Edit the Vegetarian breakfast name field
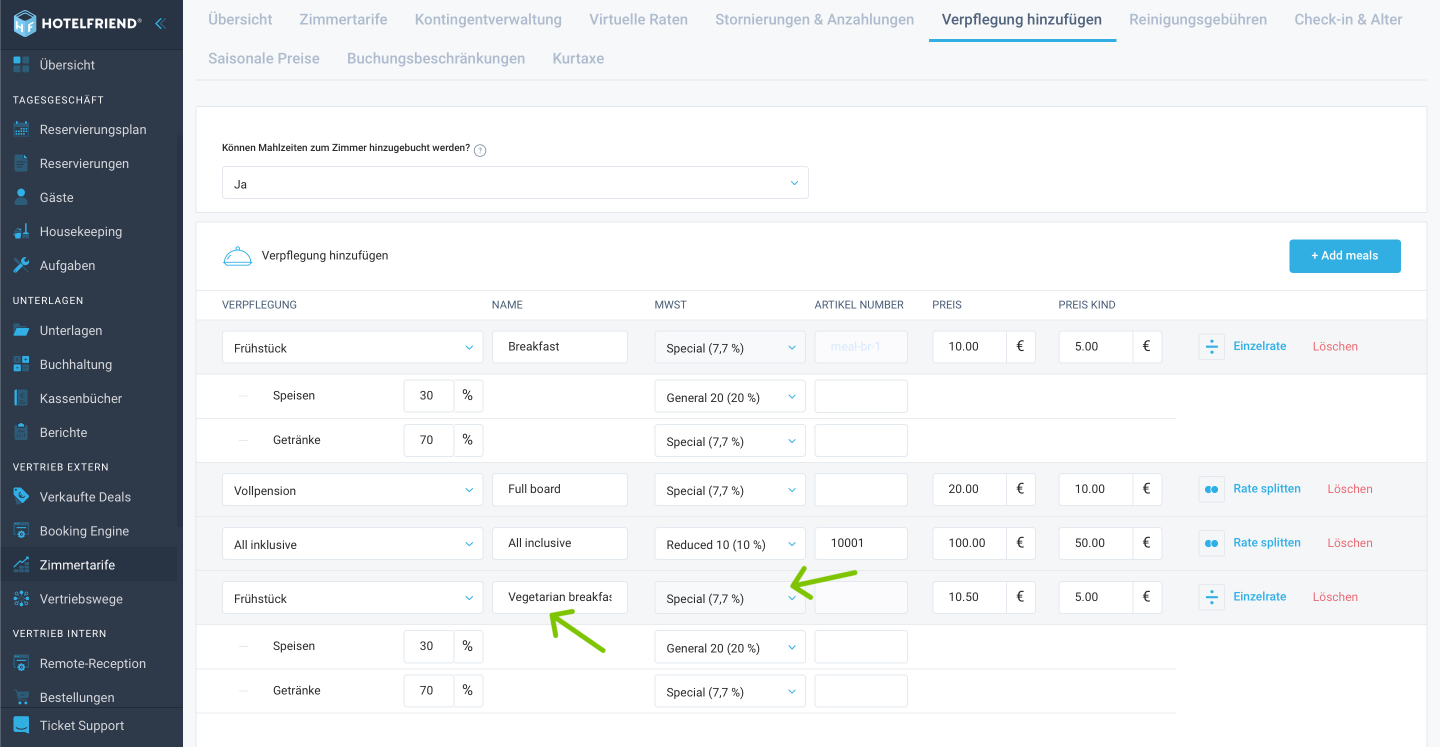The width and height of the screenshot is (1440, 747). click(x=560, y=597)
